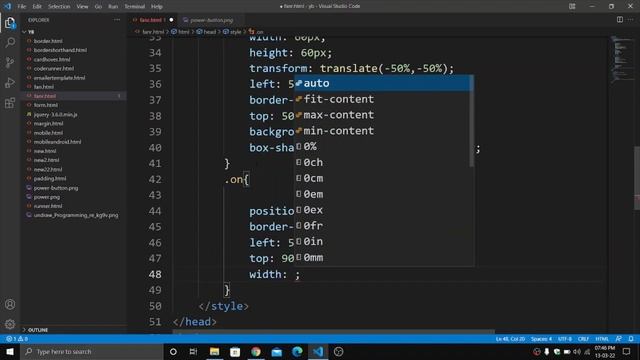Select the auto suggestion
This screenshot has height=360, width=640.
(382, 83)
